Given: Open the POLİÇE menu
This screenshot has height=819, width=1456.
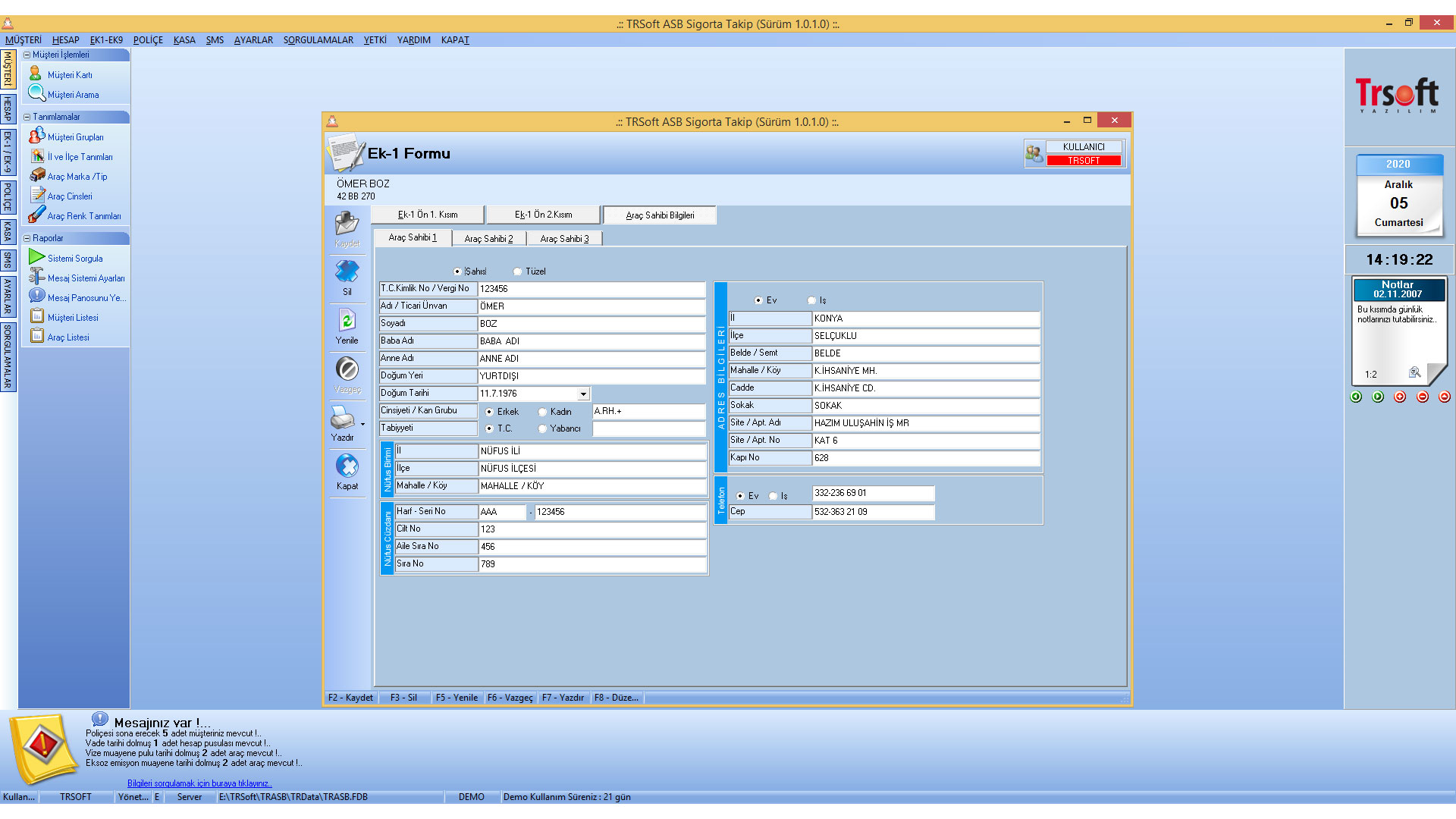Looking at the screenshot, I should tap(148, 40).
